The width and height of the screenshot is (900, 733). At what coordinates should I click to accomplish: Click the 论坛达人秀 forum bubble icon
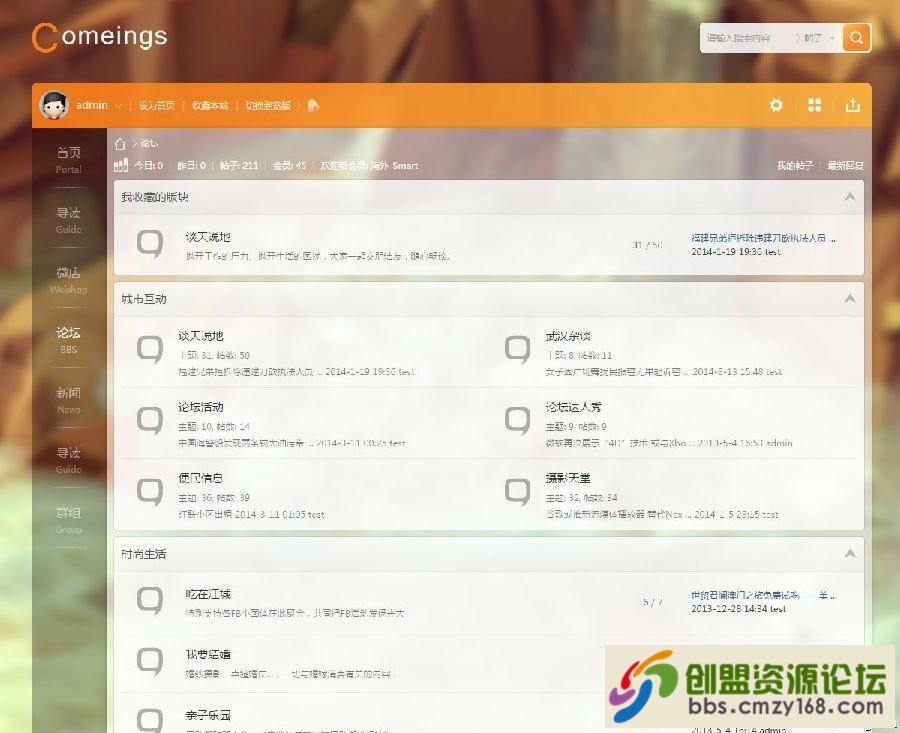(517, 421)
